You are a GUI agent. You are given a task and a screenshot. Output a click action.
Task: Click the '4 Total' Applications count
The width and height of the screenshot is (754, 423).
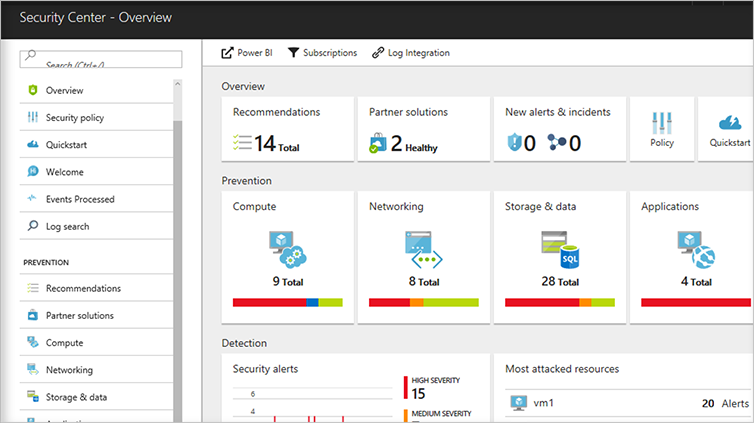(x=696, y=282)
